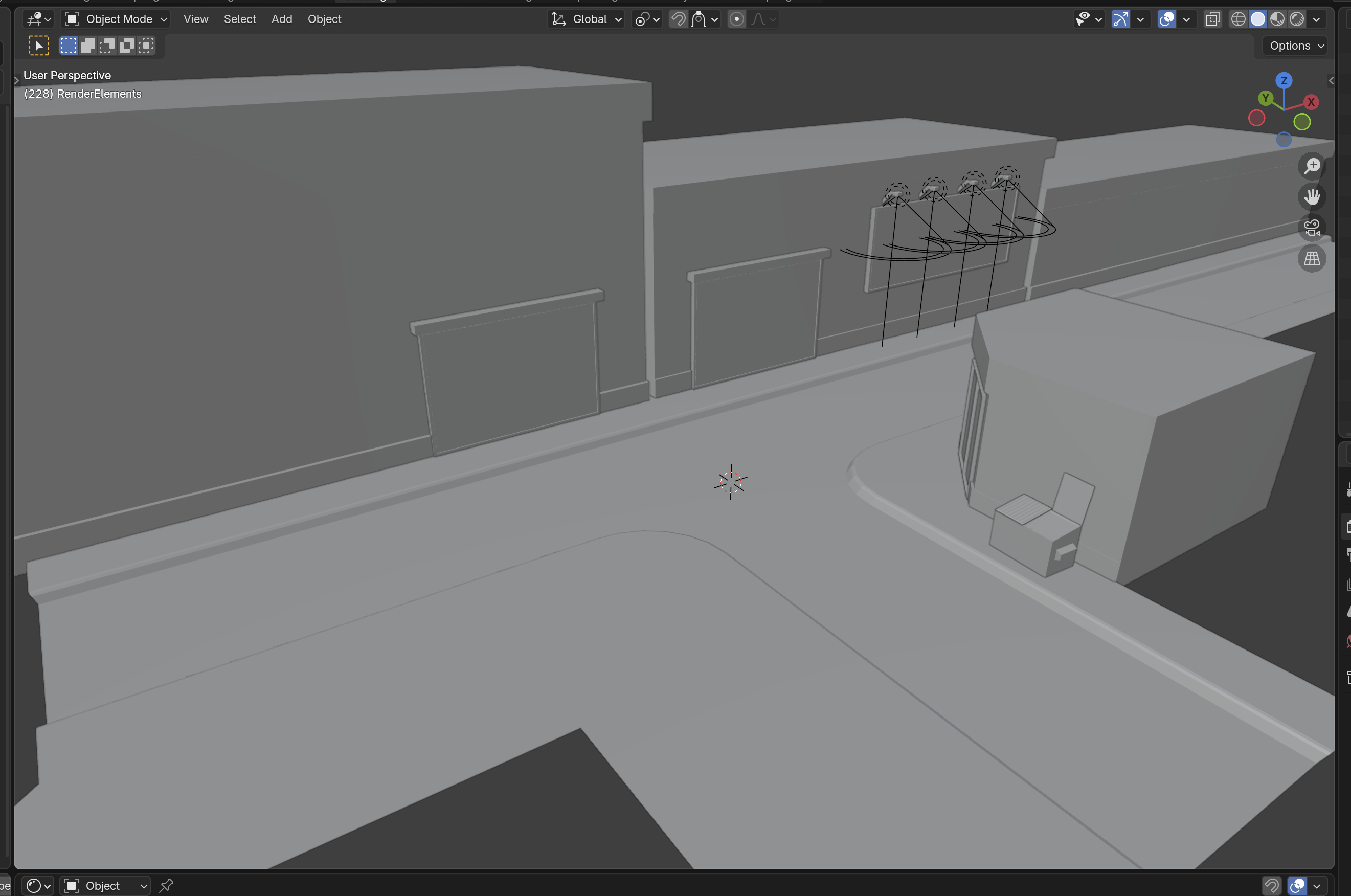1351x896 pixels.
Task: Open the Object Mode dropdown
Action: coord(117,19)
